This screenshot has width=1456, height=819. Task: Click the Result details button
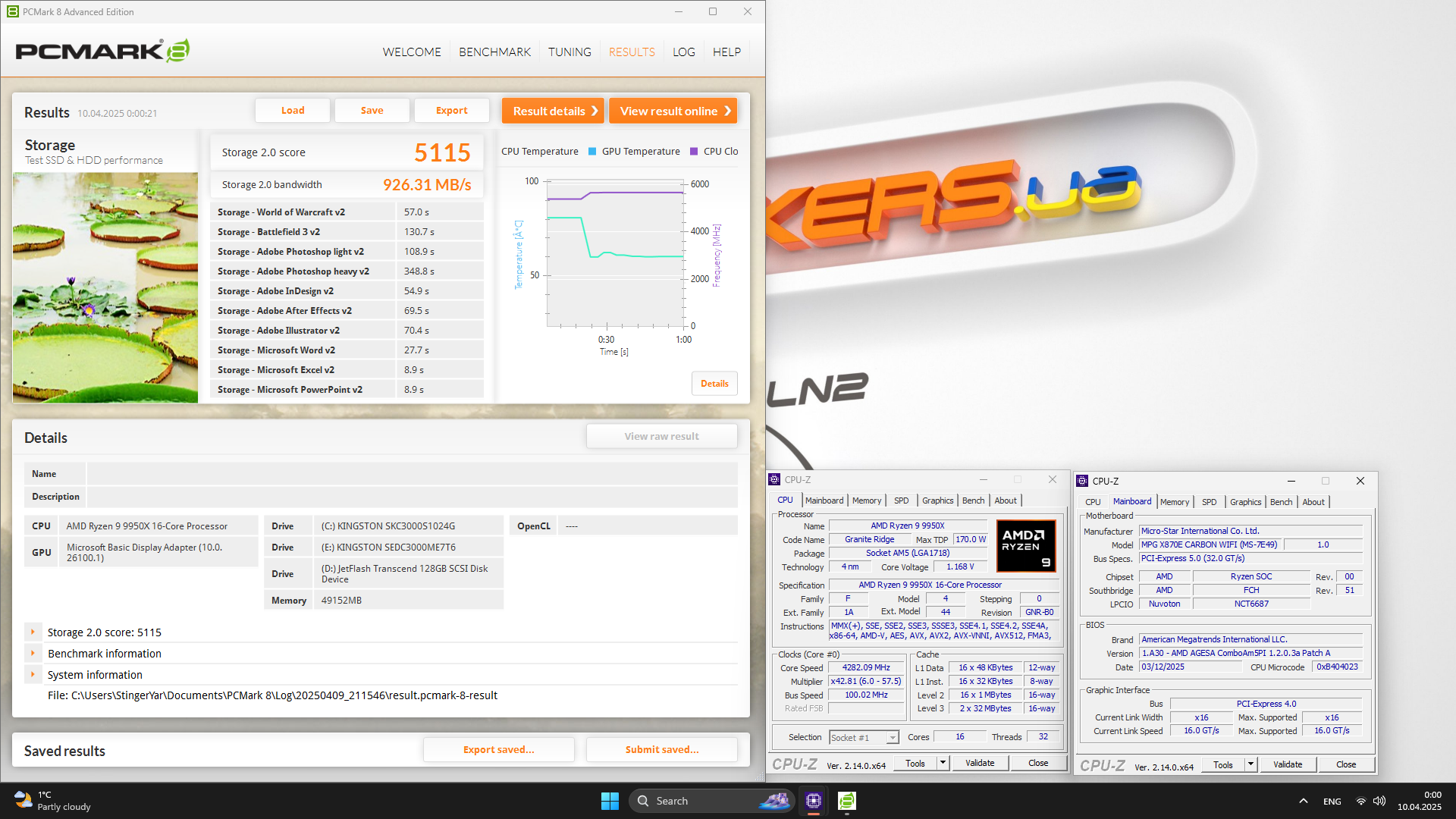(553, 111)
